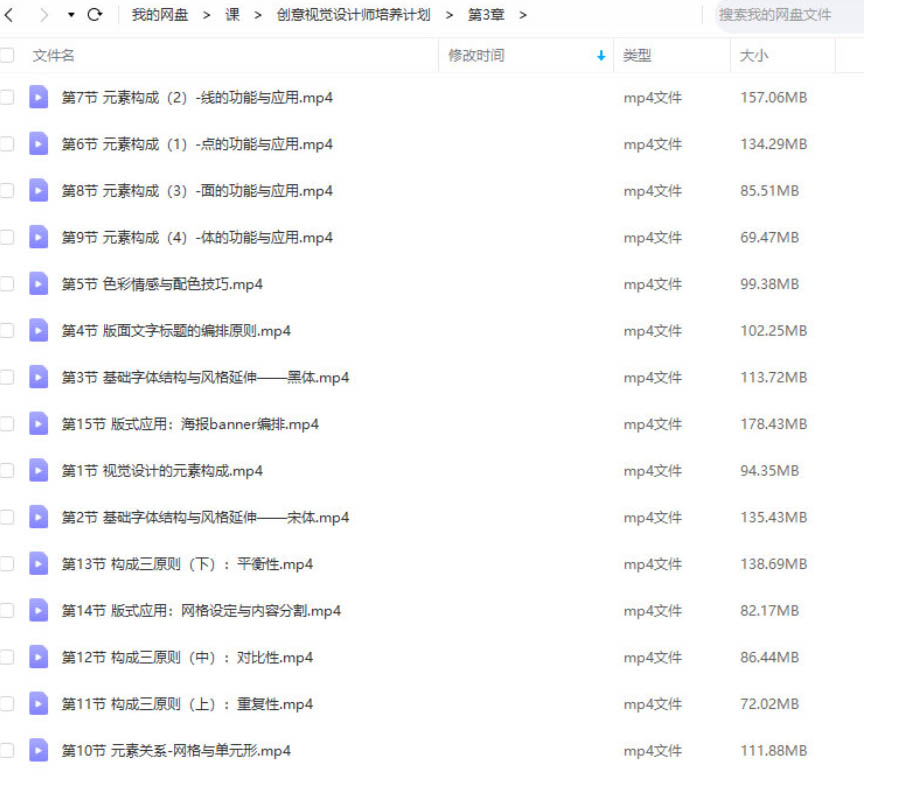Click video icon of 第9节 体的功能与应用
This screenshot has width=922, height=789.
click(x=38, y=237)
